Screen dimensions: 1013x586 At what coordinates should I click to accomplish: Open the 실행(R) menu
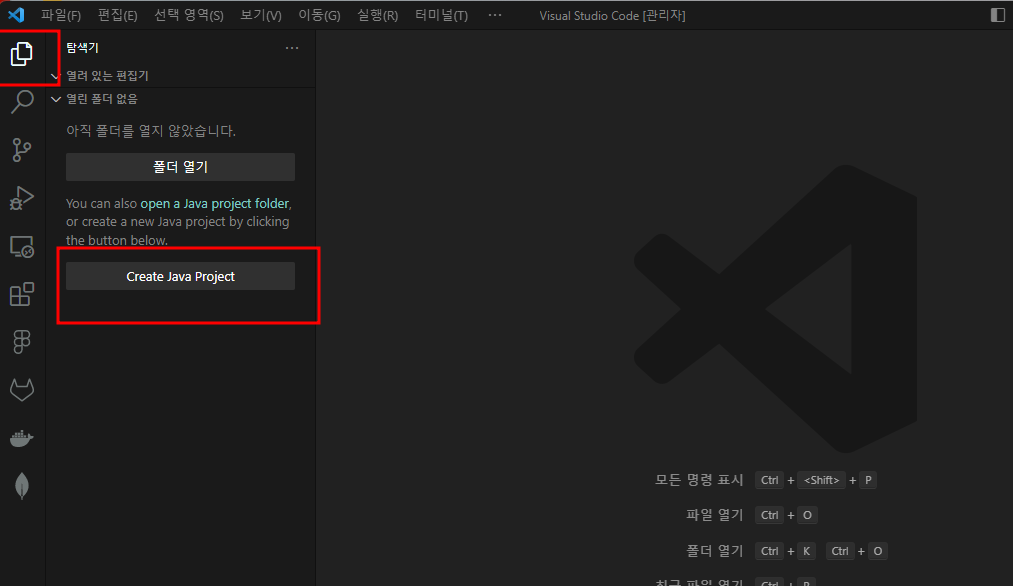pyautogui.click(x=377, y=15)
